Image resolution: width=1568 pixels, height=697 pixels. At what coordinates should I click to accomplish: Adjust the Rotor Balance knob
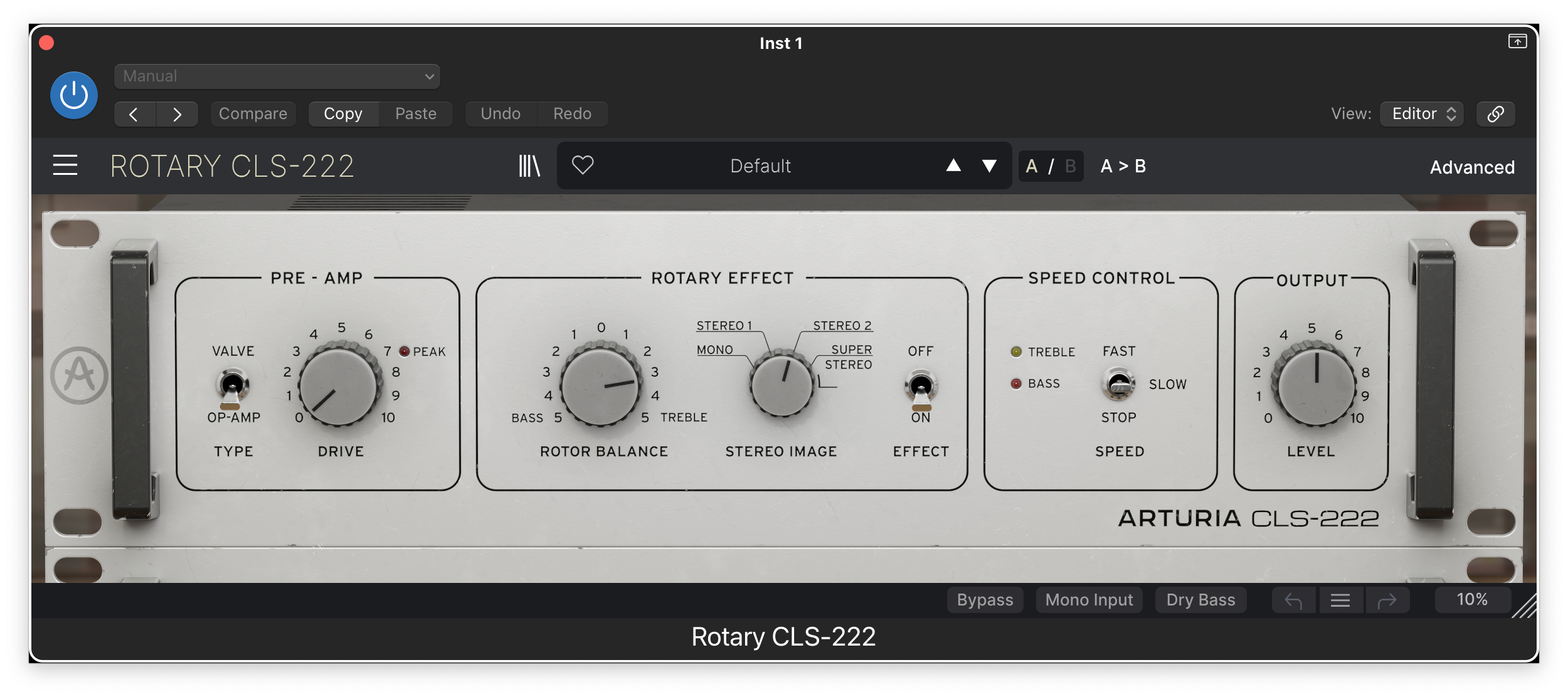[601, 385]
